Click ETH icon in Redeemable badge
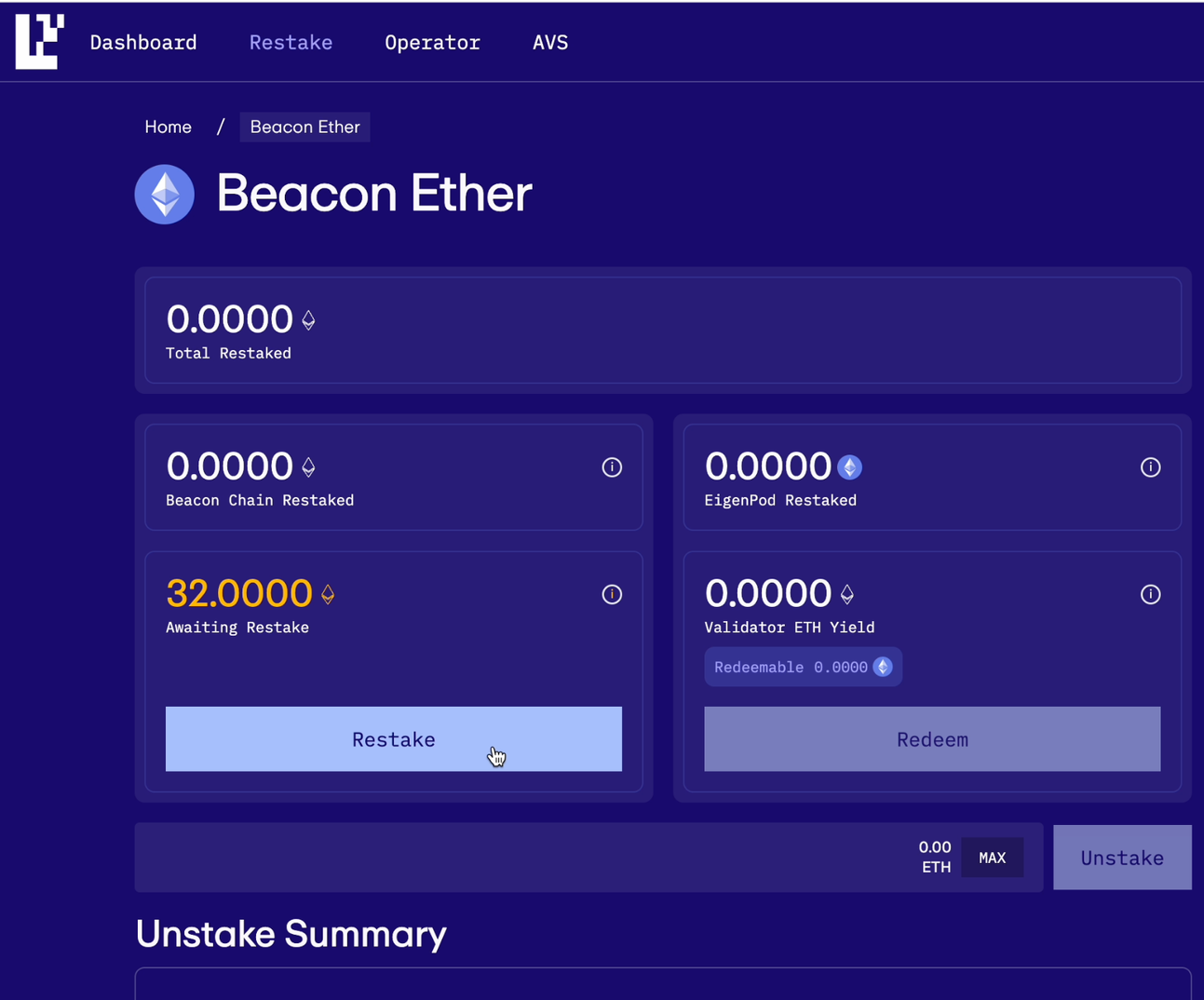The image size is (1204, 1000). pyautogui.click(x=883, y=667)
